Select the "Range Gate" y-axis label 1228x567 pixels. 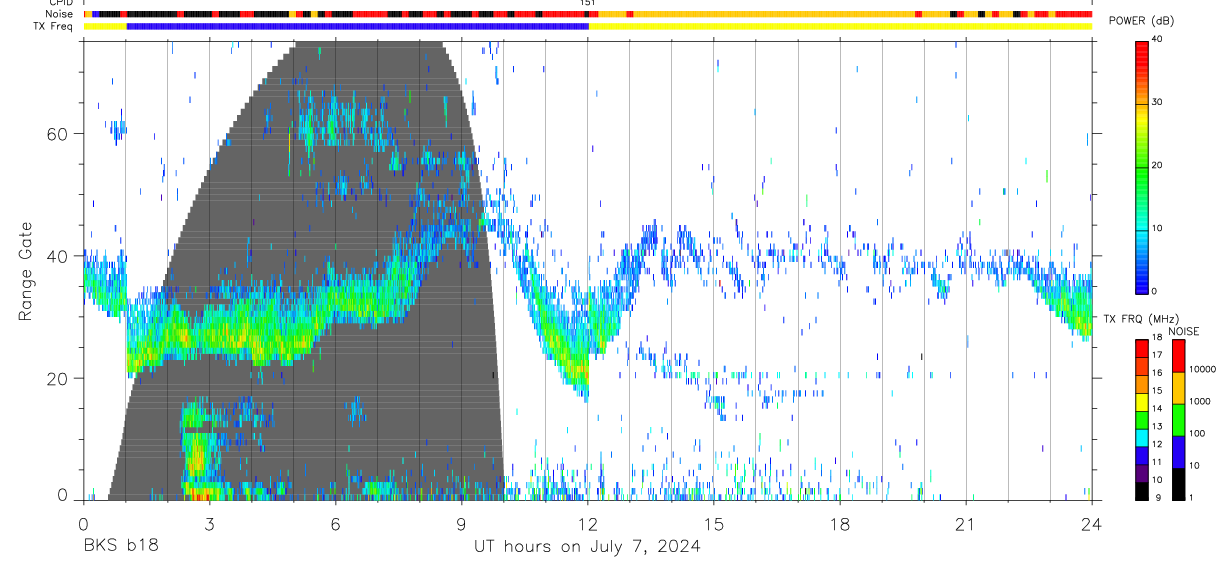click(26, 272)
